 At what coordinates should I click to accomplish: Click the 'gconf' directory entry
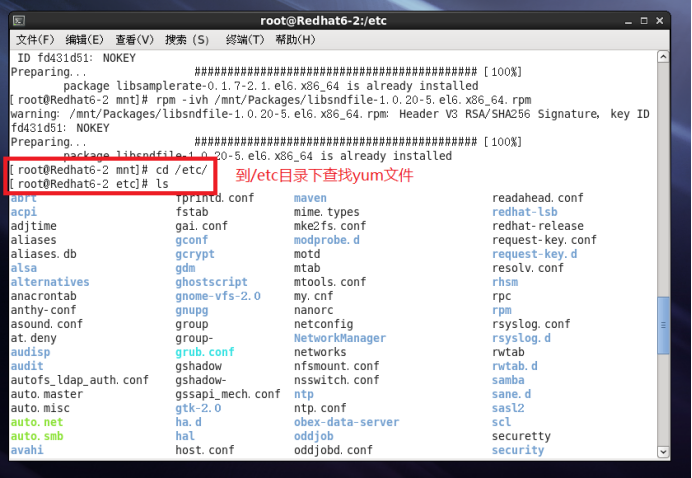pyautogui.click(x=192, y=240)
